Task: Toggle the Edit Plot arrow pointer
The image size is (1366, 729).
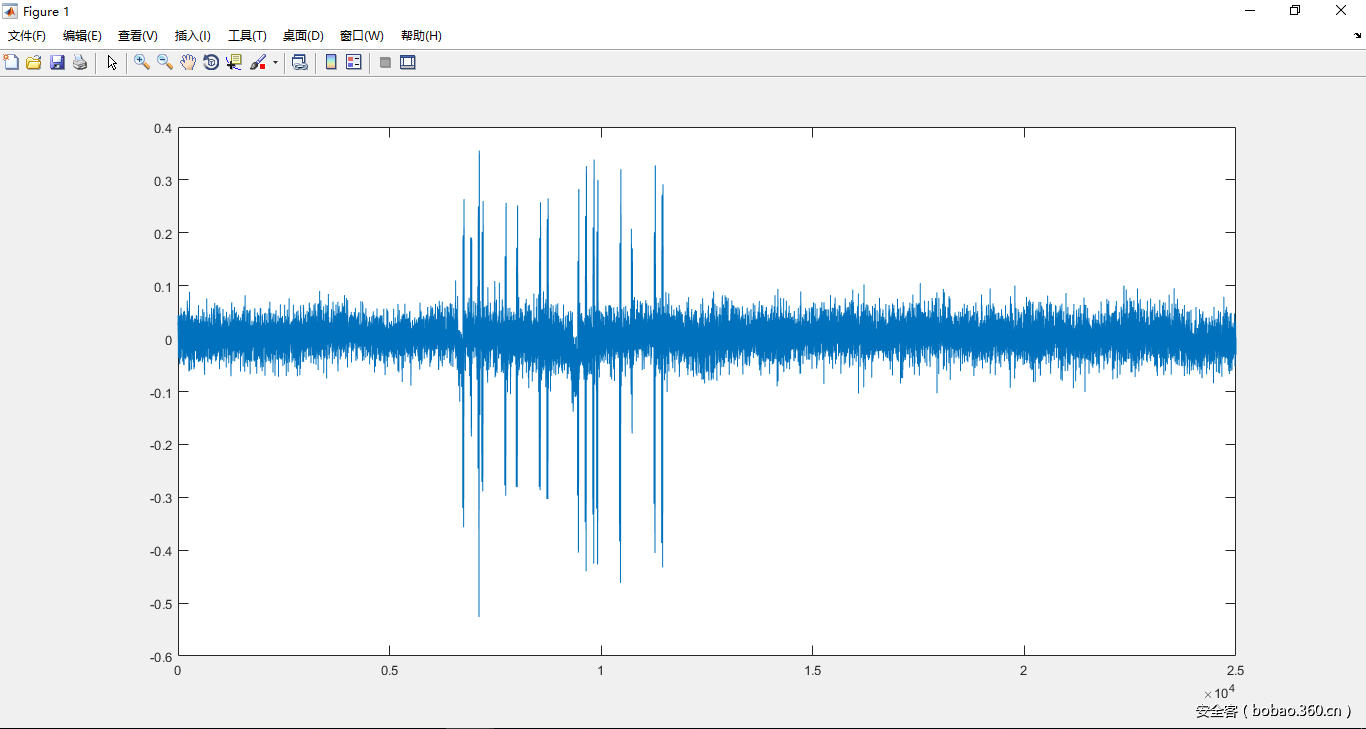Action: click(x=112, y=62)
